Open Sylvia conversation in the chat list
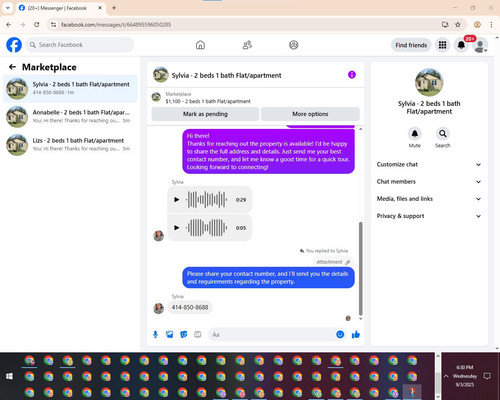 [70, 89]
